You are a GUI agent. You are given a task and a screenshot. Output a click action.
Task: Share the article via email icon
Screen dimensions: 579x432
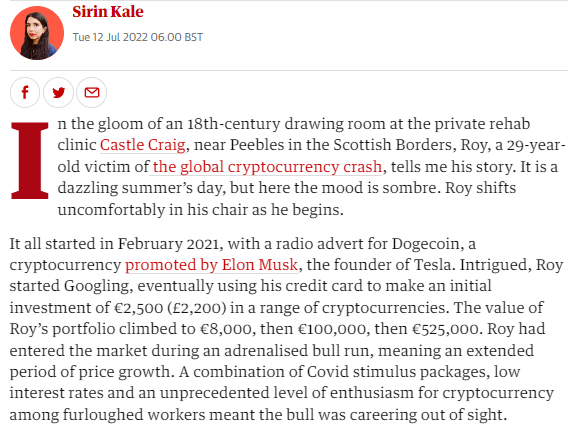click(x=92, y=92)
